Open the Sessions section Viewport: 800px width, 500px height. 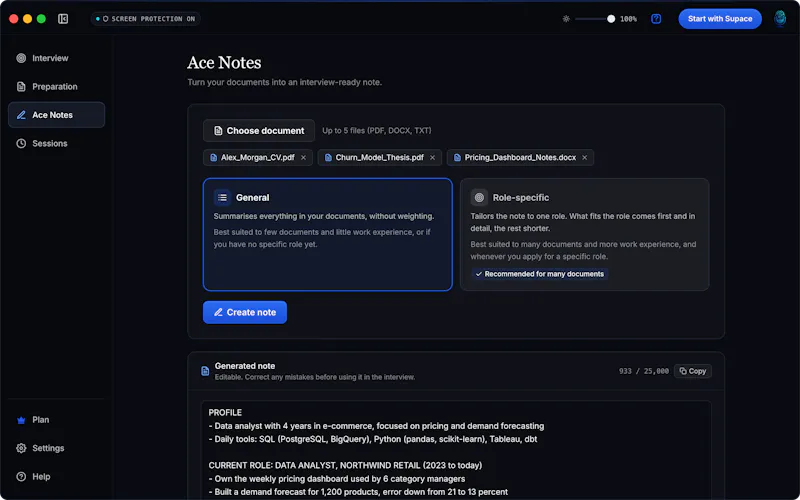coord(56,143)
